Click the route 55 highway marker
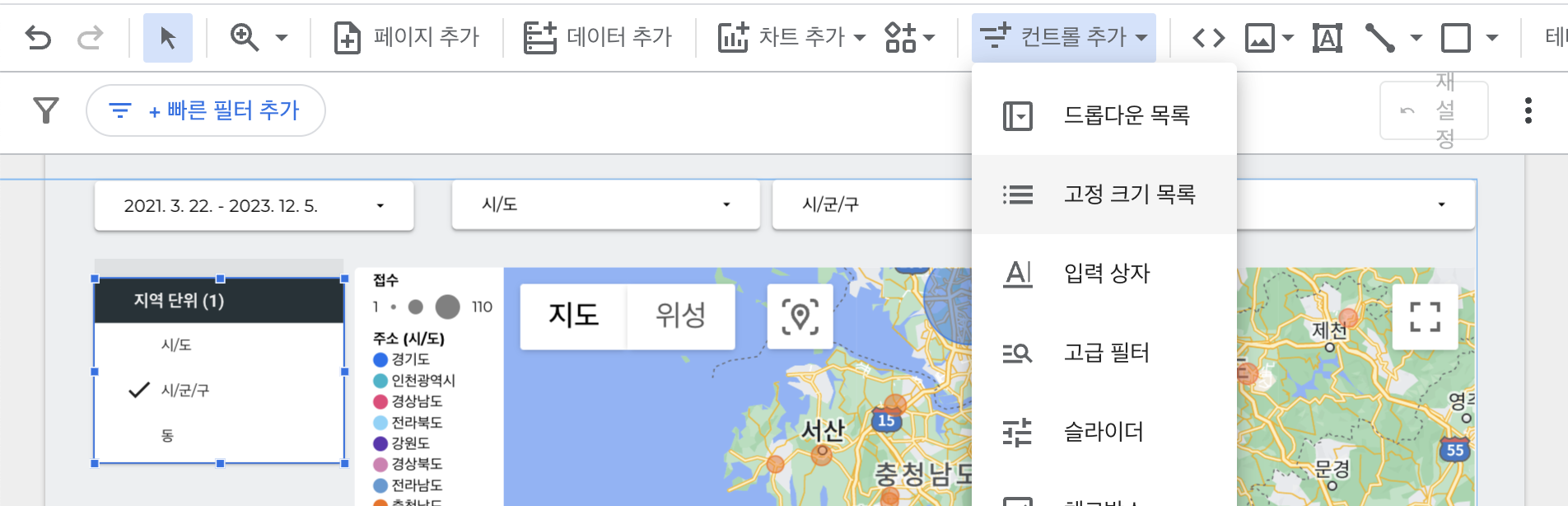 tap(1455, 450)
